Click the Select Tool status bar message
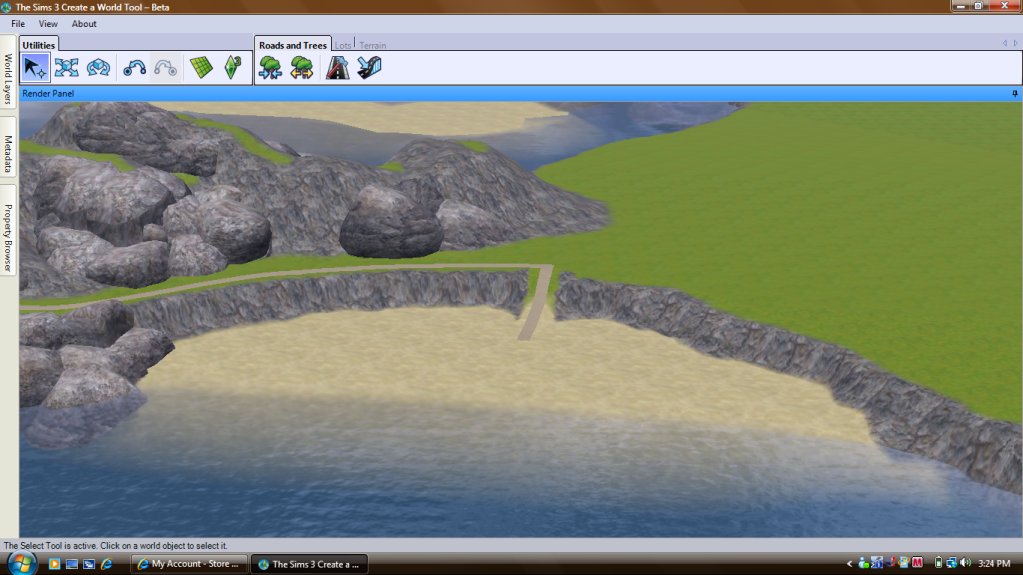The height and width of the screenshot is (575, 1023). 115,546
